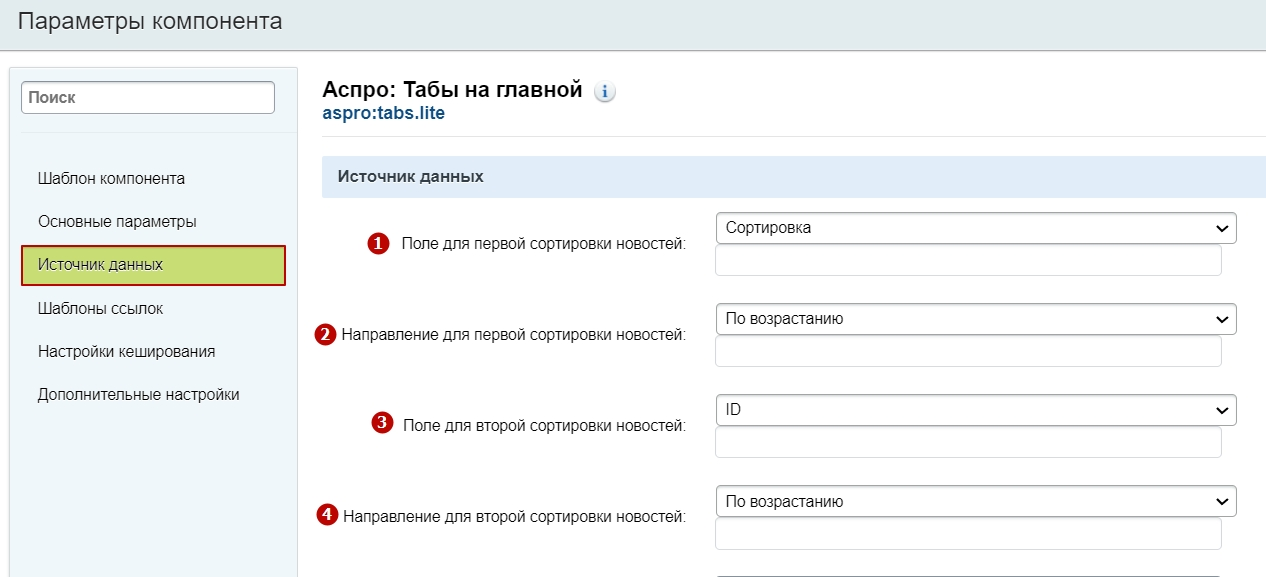The height and width of the screenshot is (577, 1266).
Task: Open the Шаблон компонента section
Action: coord(111,179)
